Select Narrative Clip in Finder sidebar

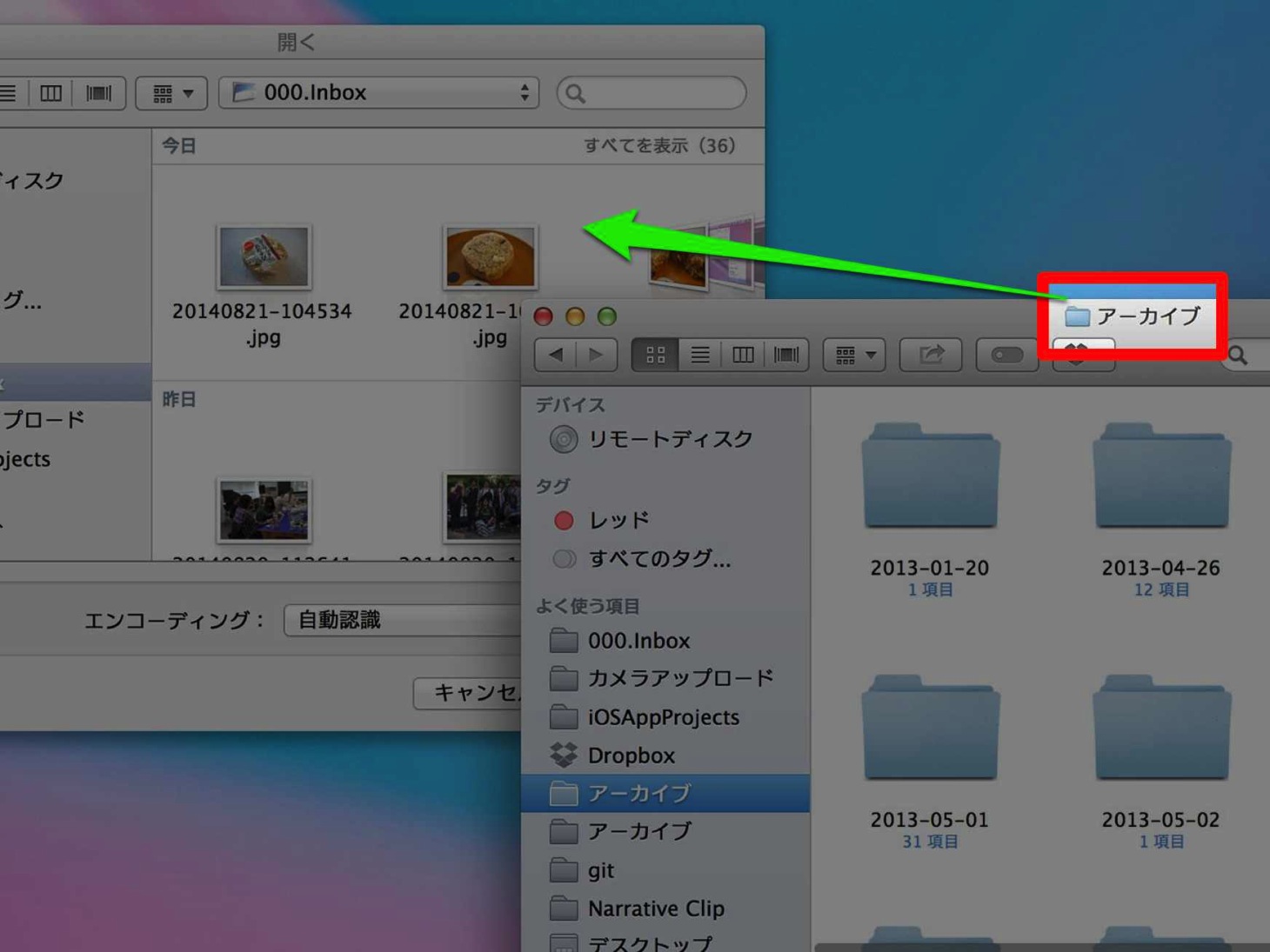665,909
